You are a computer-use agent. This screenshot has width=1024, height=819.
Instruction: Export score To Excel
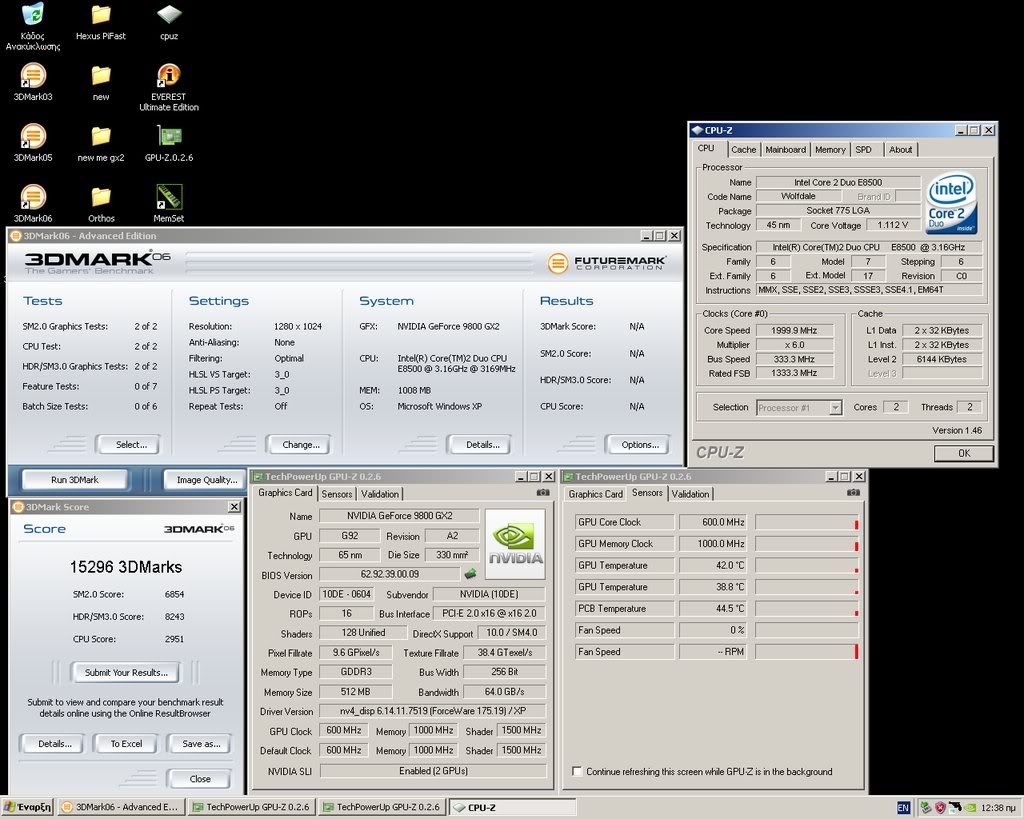[x=126, y=743]
